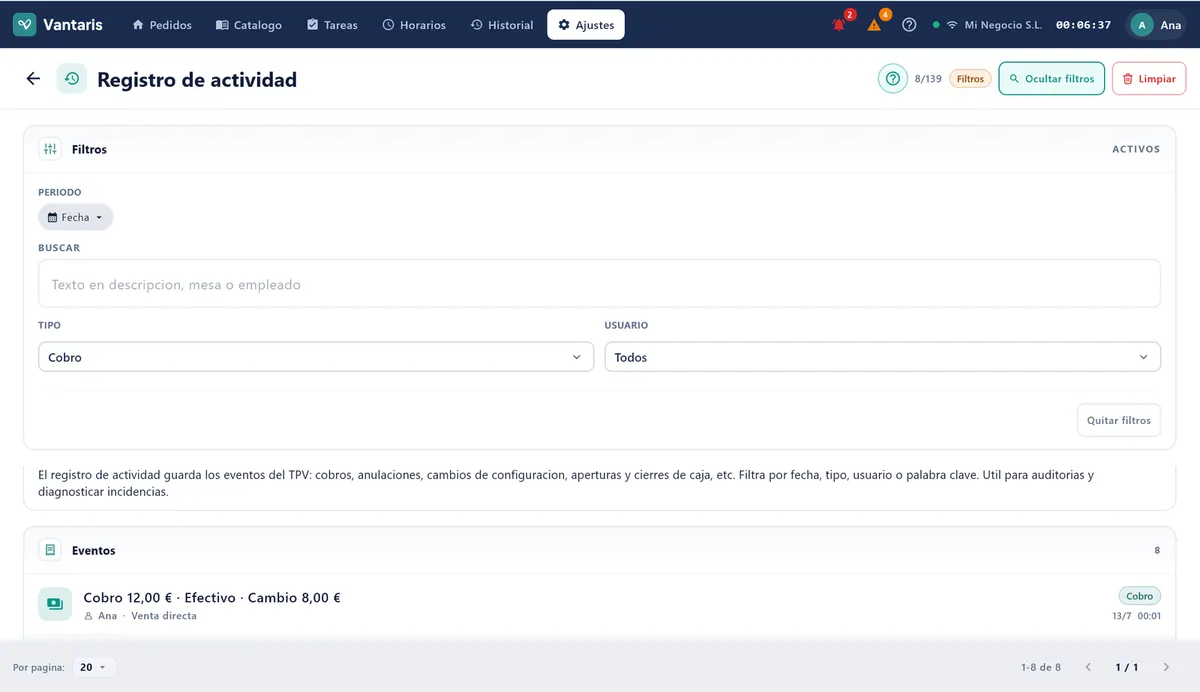1200x692 pixels.
Task: Open the Historial menu
Action: [x=502, y=25]
